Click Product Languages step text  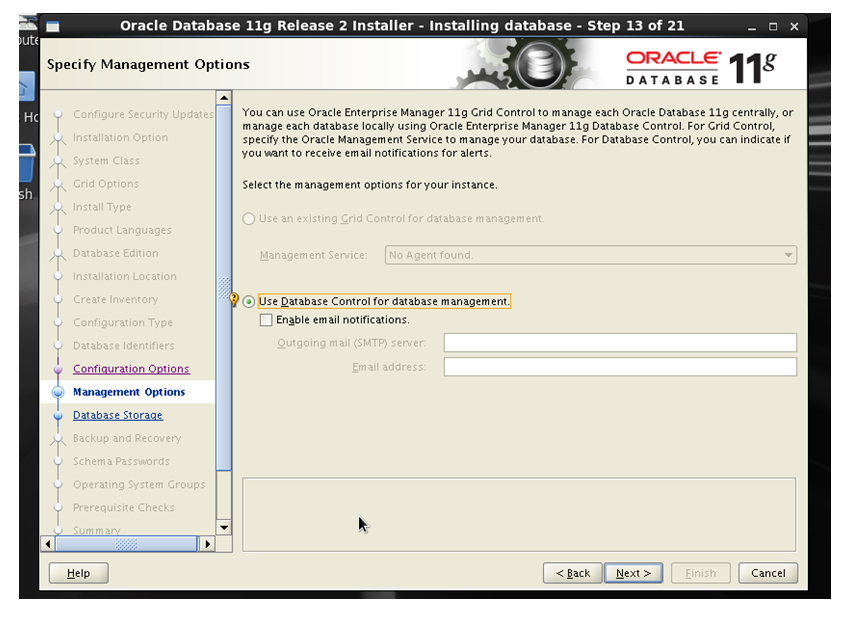coord(122,230)
